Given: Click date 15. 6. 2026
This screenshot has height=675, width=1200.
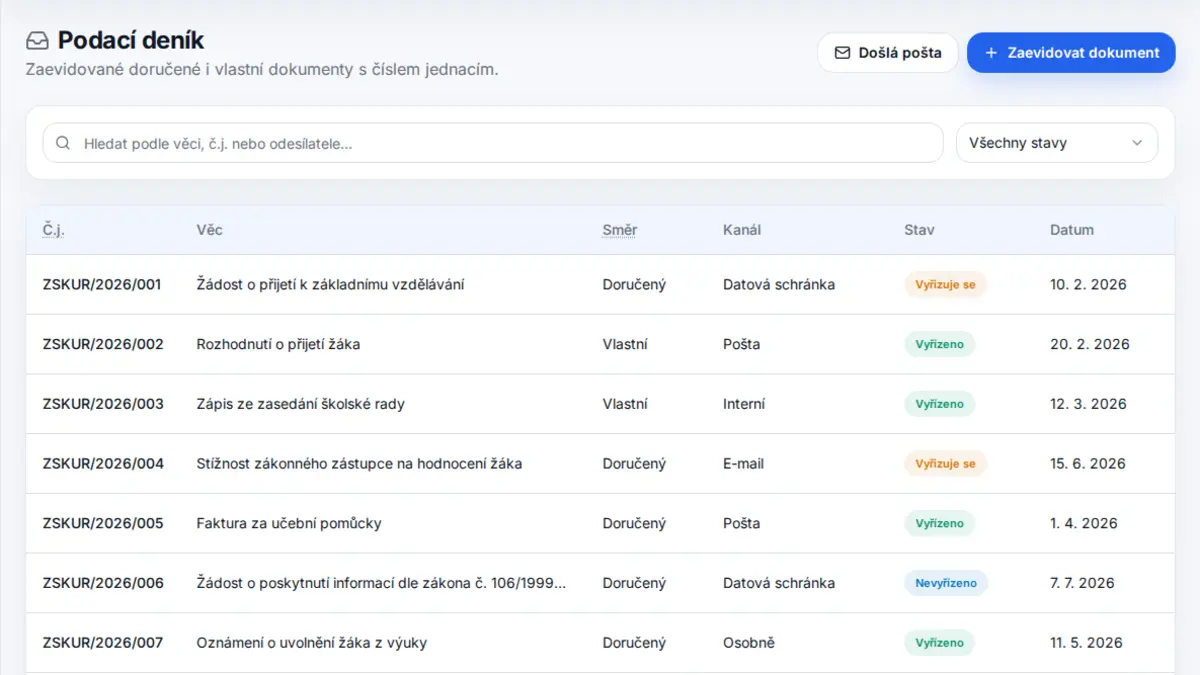Looking at the screenshot, I should tap(1088, 463).
